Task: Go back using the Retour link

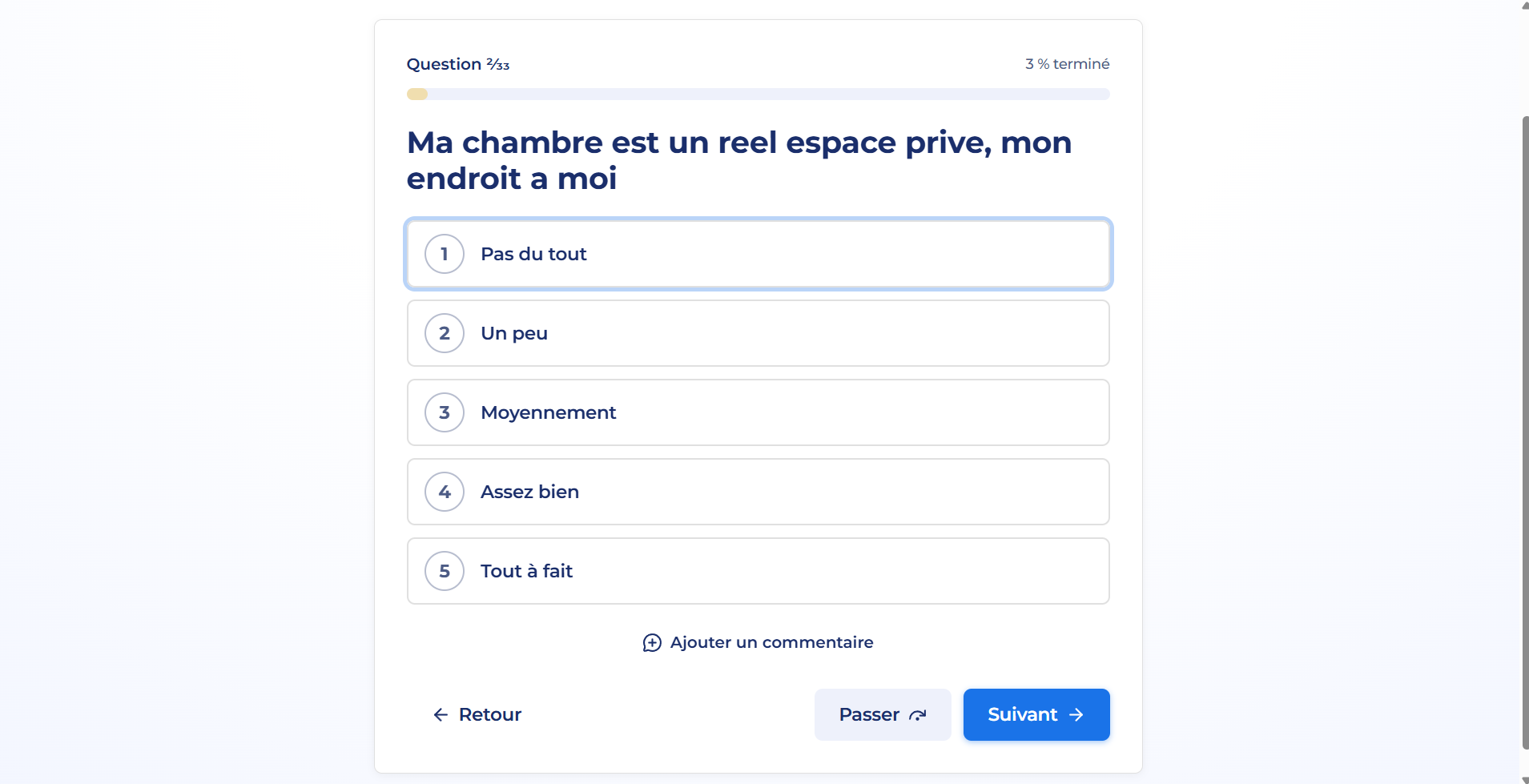Action: point(489,714)
